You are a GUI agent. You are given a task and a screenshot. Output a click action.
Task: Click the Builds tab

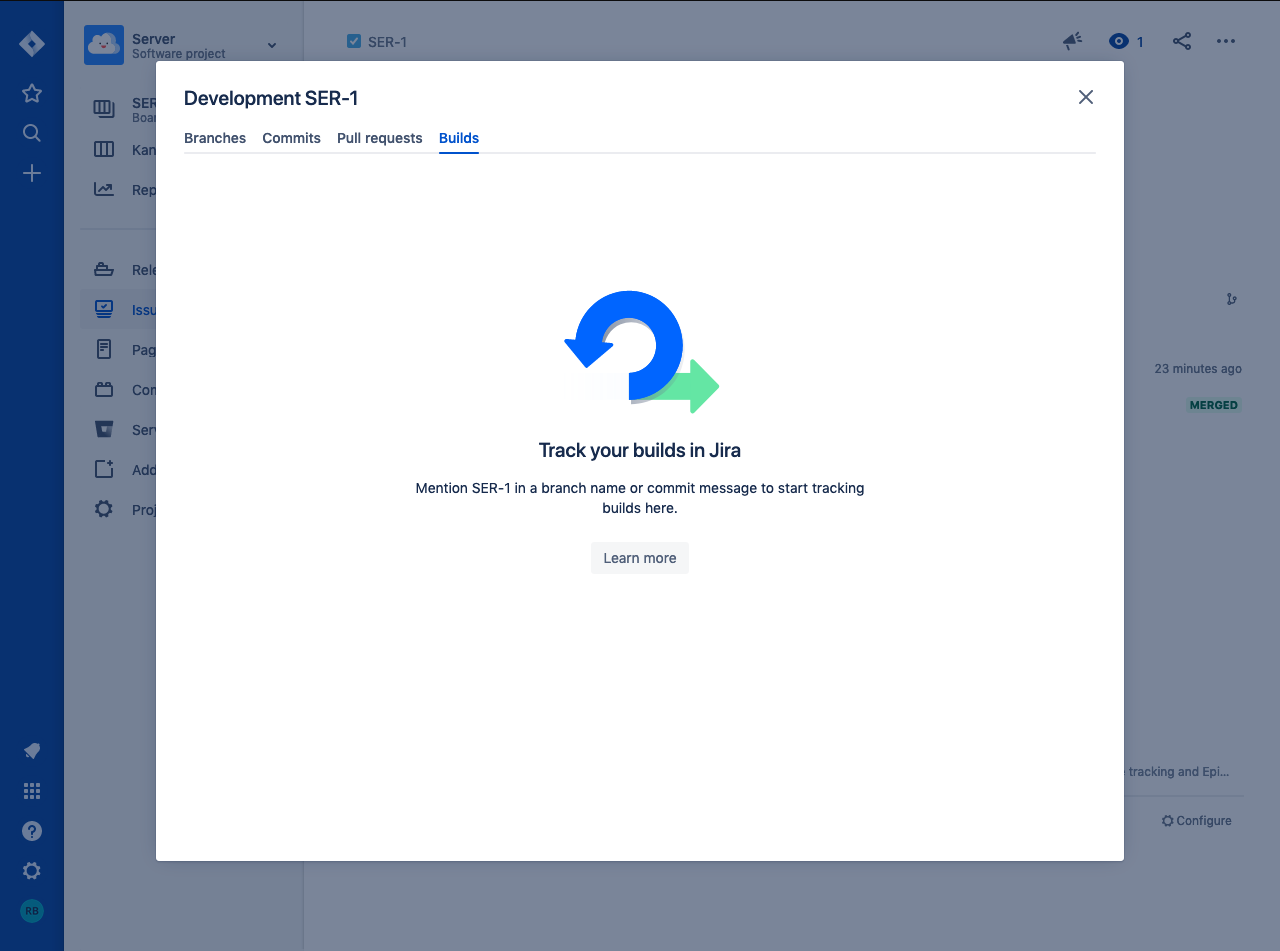(459, 138)
